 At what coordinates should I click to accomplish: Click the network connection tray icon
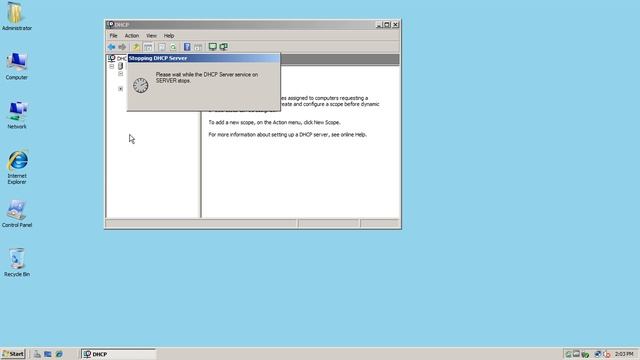coord(598,354)
